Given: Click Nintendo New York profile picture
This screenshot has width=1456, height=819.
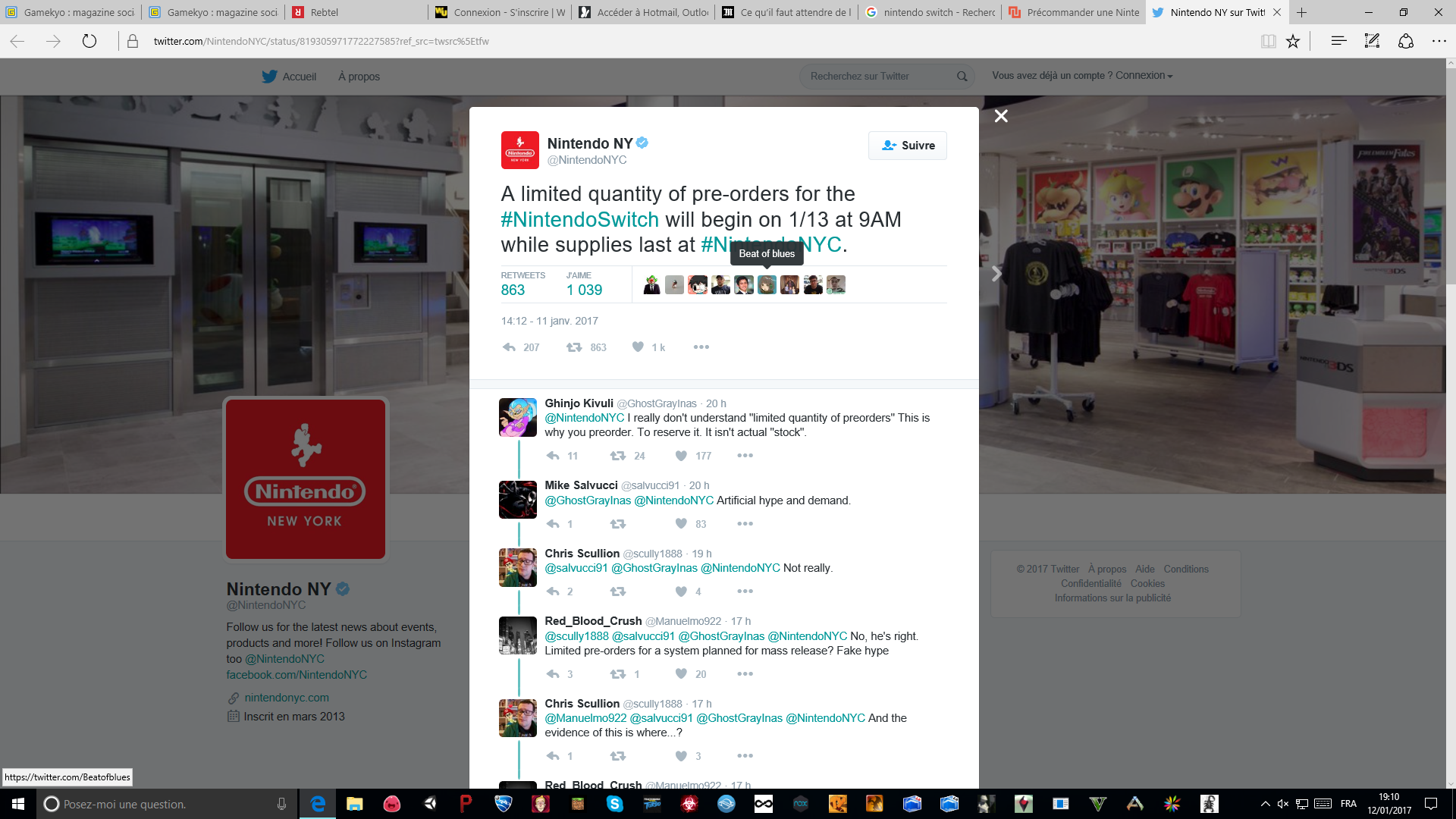Looking at the screenshot, I should tap(305, 479).
